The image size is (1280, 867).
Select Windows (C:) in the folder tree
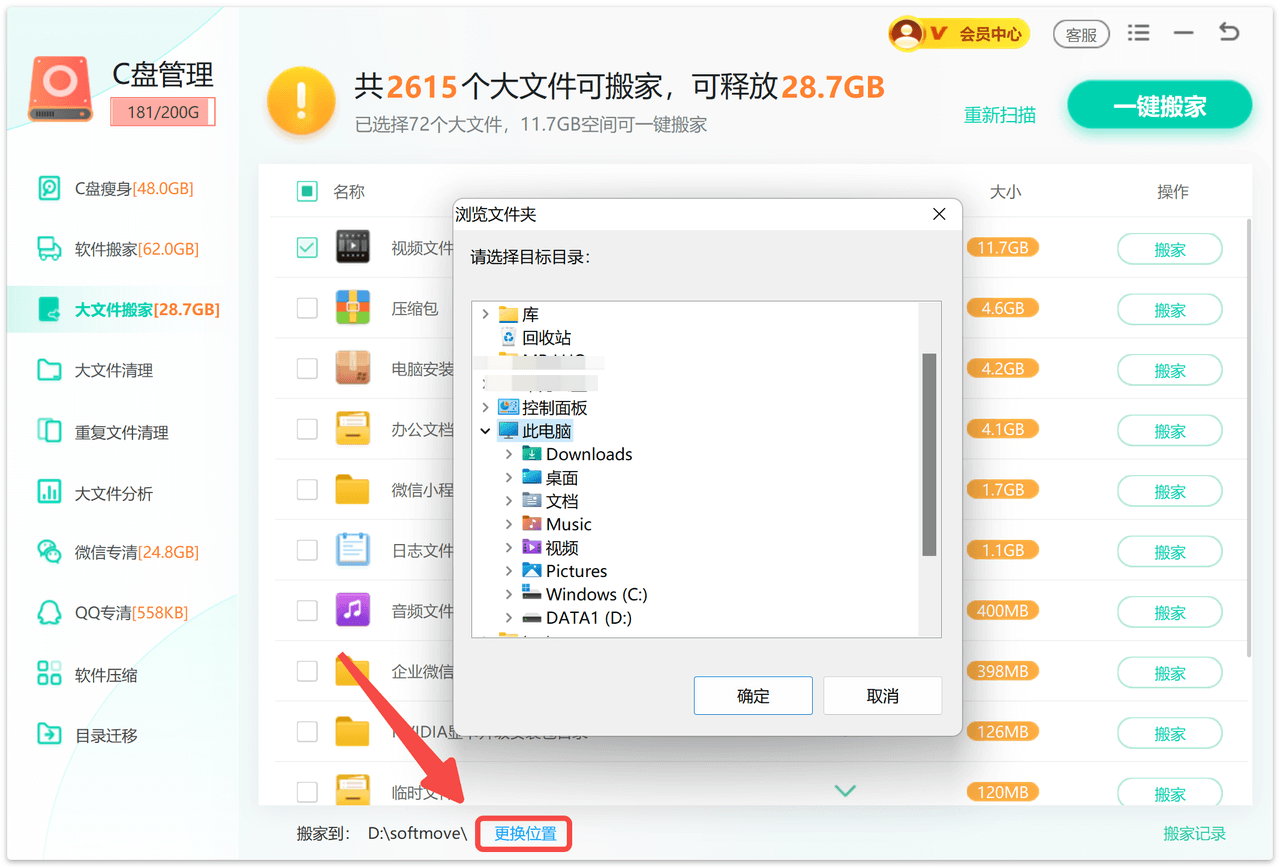coord(596,594)
